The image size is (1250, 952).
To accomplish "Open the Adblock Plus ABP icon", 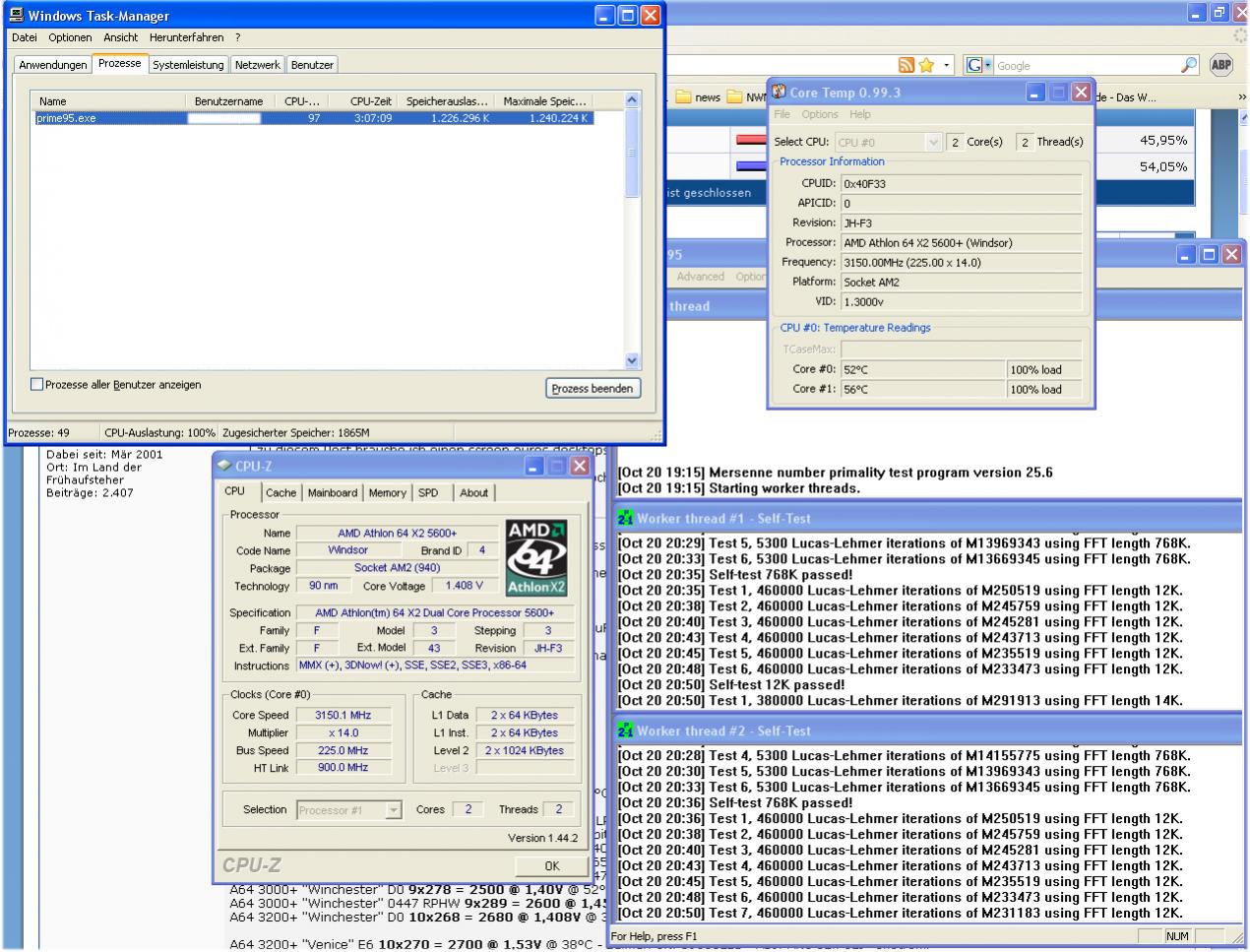I will pyautogui.click(x=1220, y=65).
